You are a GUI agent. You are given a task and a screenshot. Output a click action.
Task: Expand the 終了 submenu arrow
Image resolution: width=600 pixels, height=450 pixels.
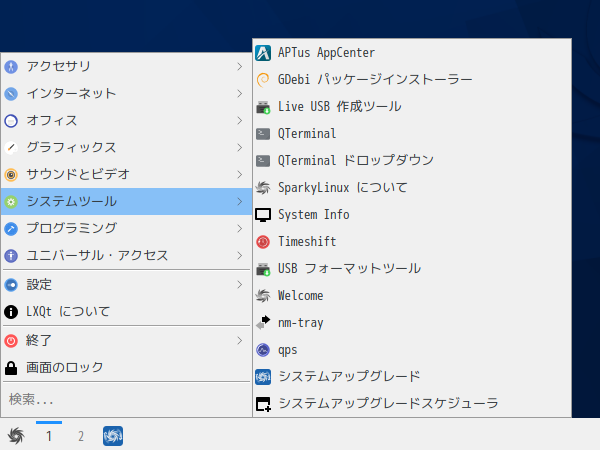click(240, 341)
